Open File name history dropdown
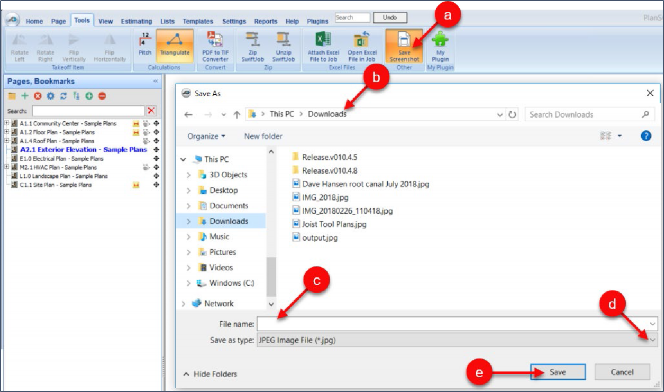 tap(652, 324)
